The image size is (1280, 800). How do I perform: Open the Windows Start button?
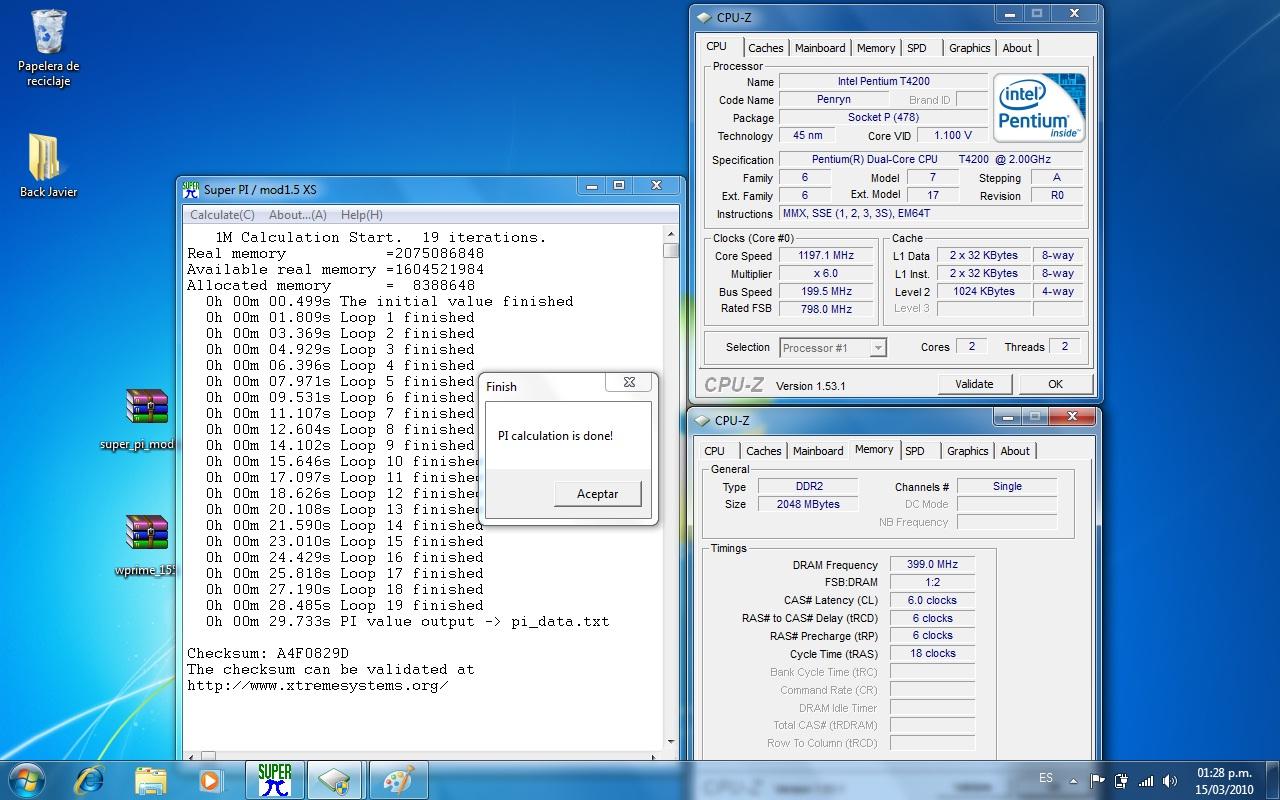(27, 779)
